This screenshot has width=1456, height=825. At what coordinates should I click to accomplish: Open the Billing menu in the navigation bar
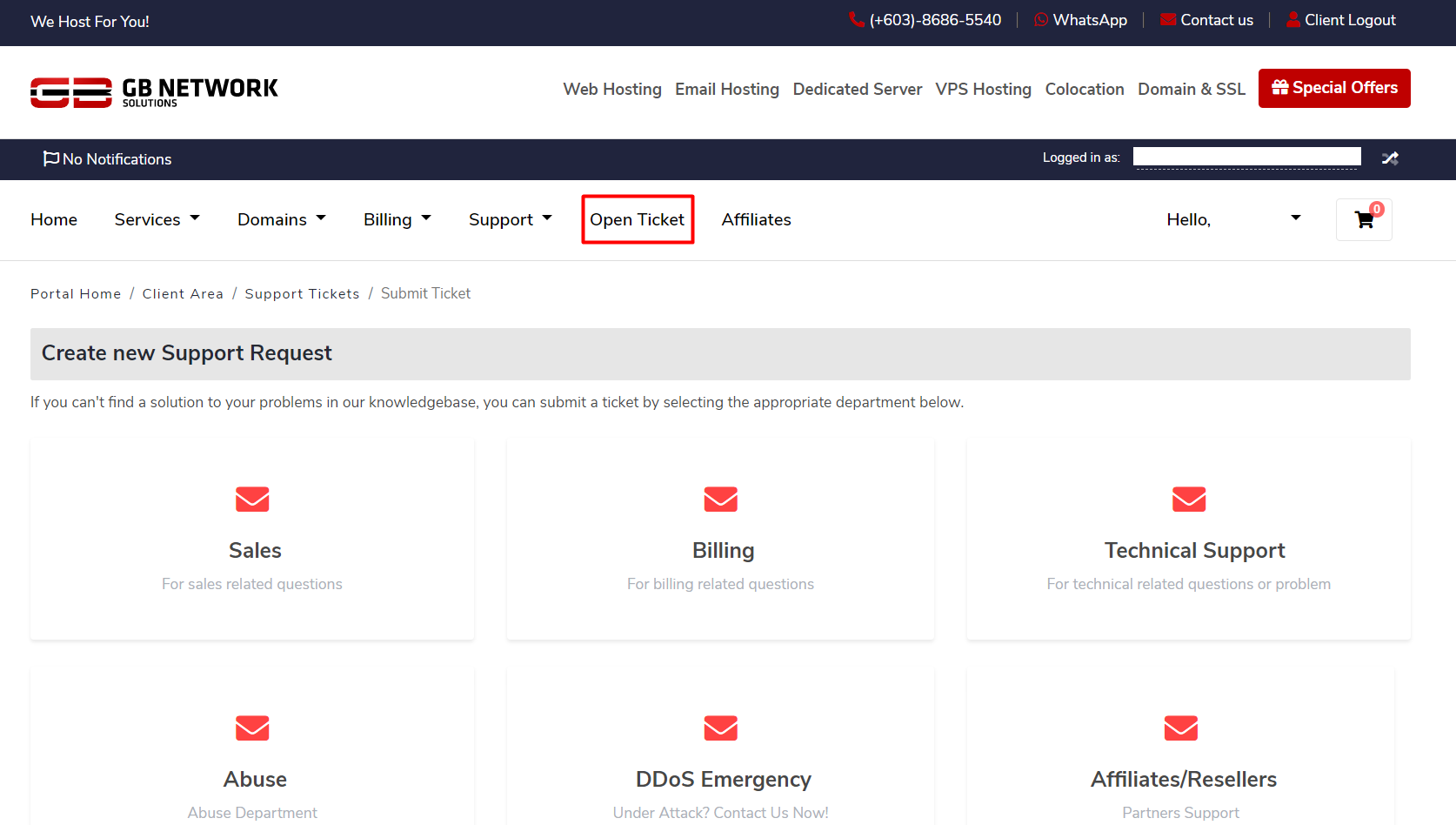tap(397, 220)
